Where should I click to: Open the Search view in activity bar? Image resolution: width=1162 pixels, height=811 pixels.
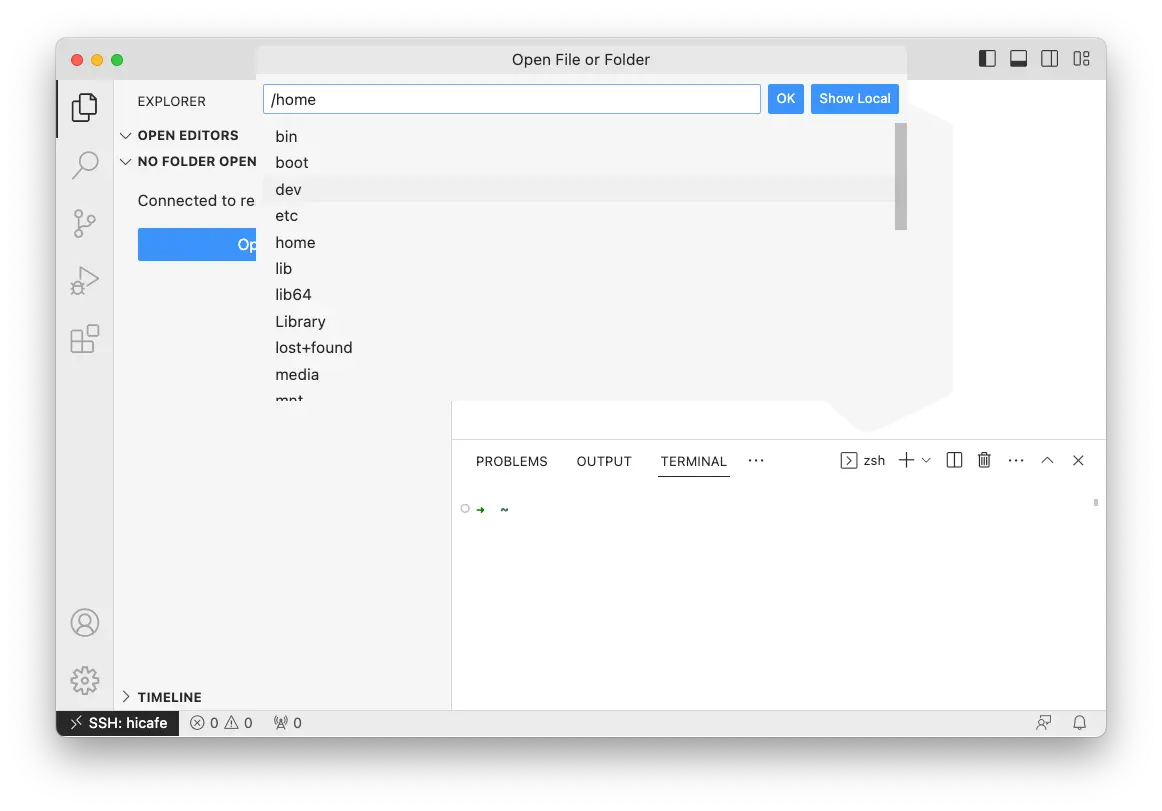85,165
